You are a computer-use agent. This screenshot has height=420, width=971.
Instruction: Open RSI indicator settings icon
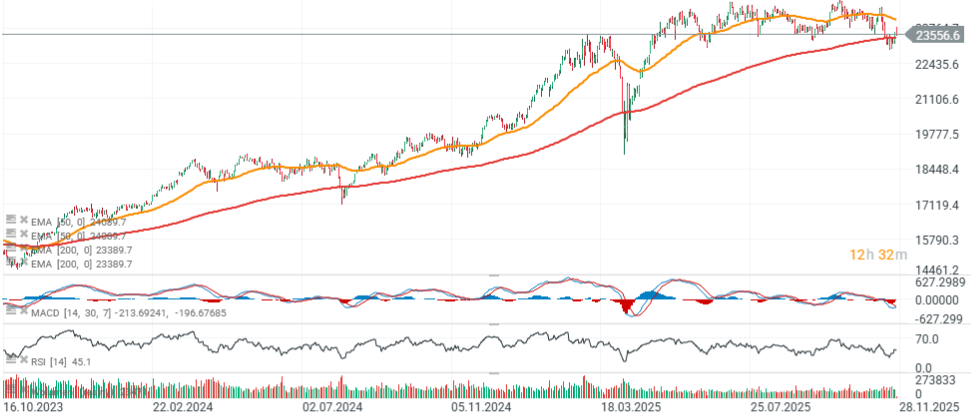click(9, 360)
